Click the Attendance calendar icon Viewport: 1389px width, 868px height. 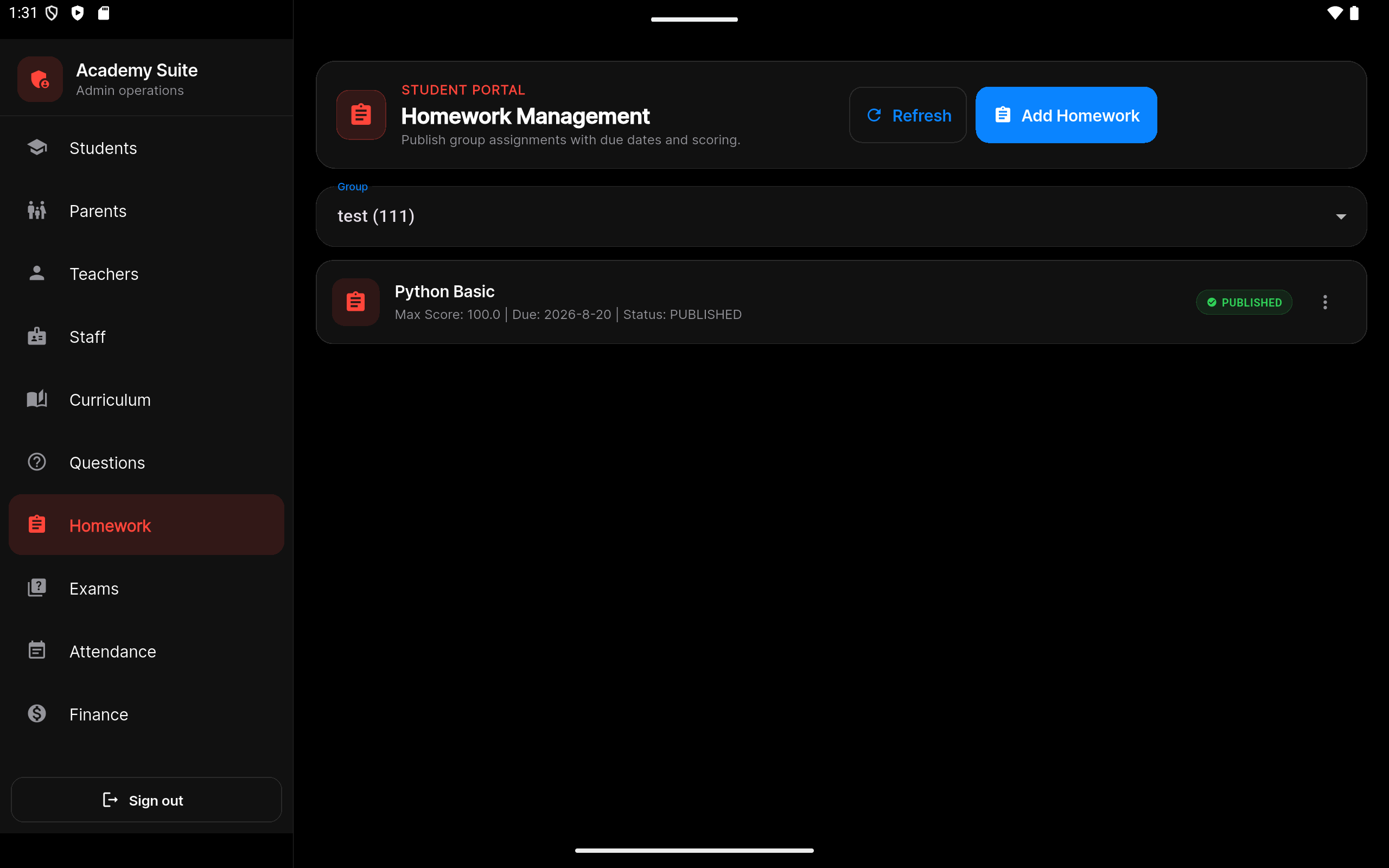point(37,650)
